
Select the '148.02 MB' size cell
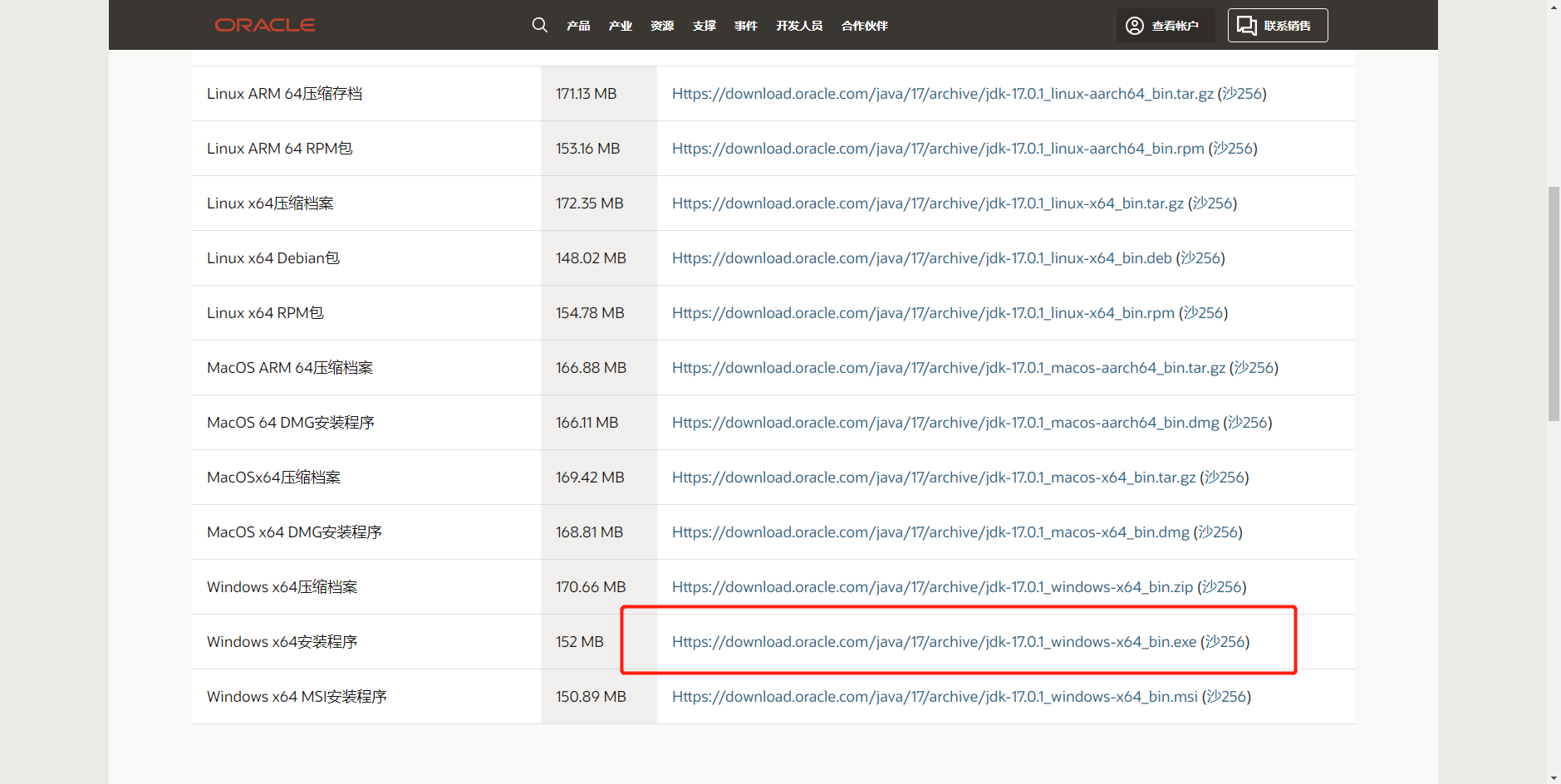(x=599, y=258)
